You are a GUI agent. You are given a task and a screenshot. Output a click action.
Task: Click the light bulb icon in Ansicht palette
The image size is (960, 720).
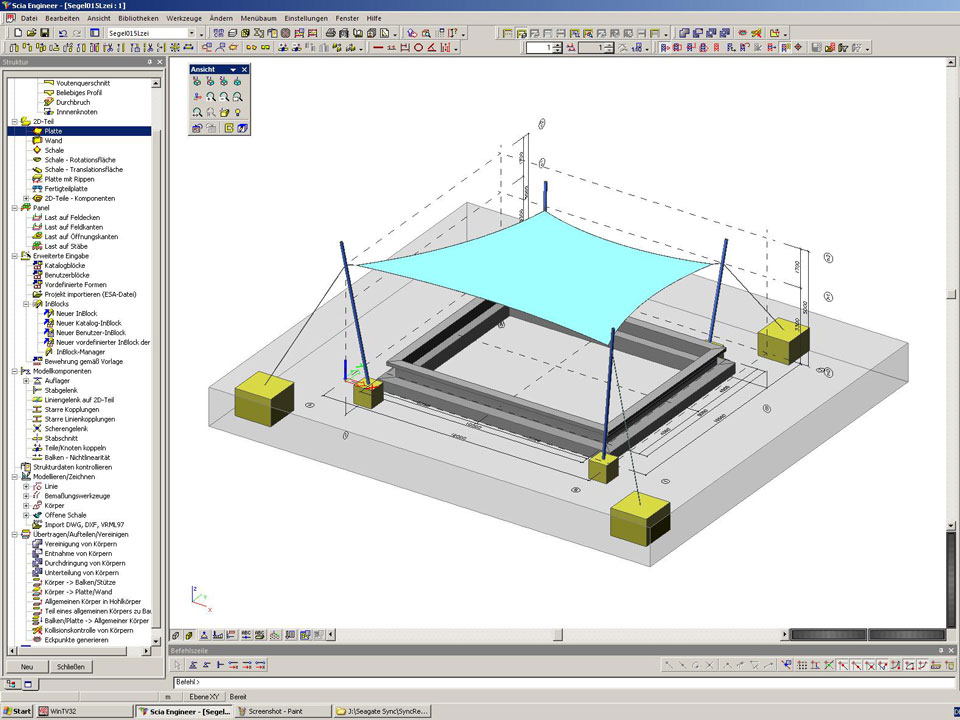[x=238, y=112]
